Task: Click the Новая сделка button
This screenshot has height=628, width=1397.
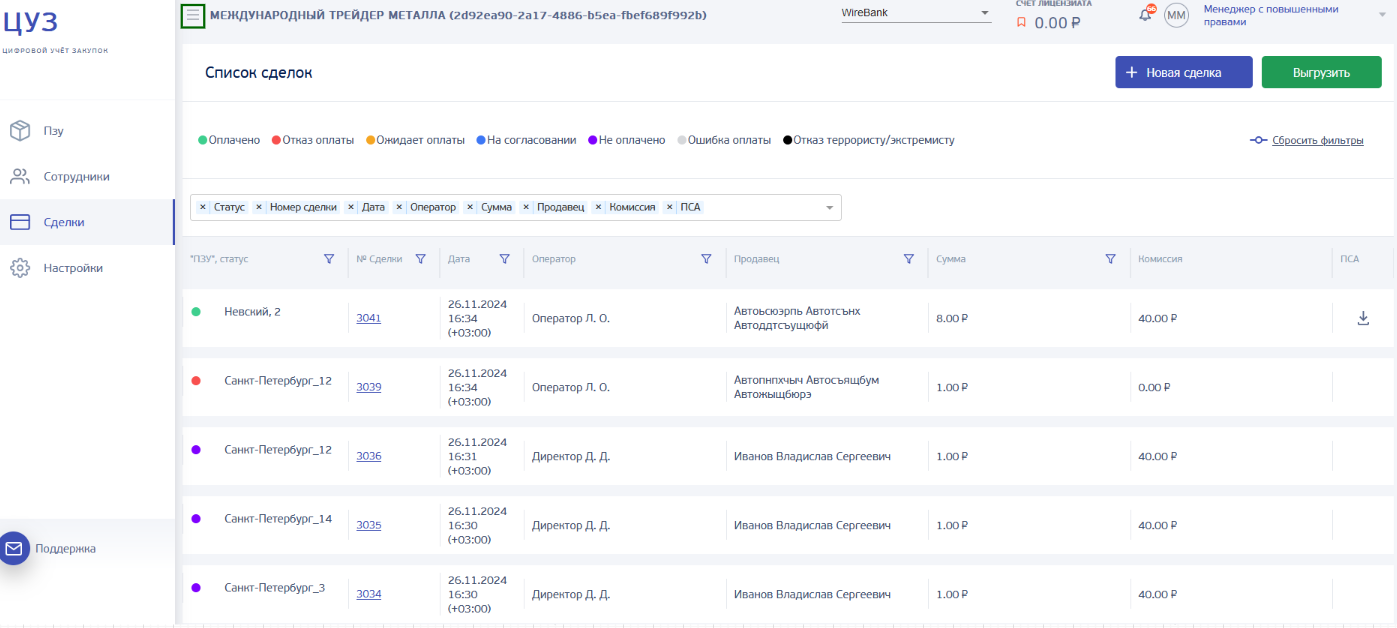Action: 1183,72
